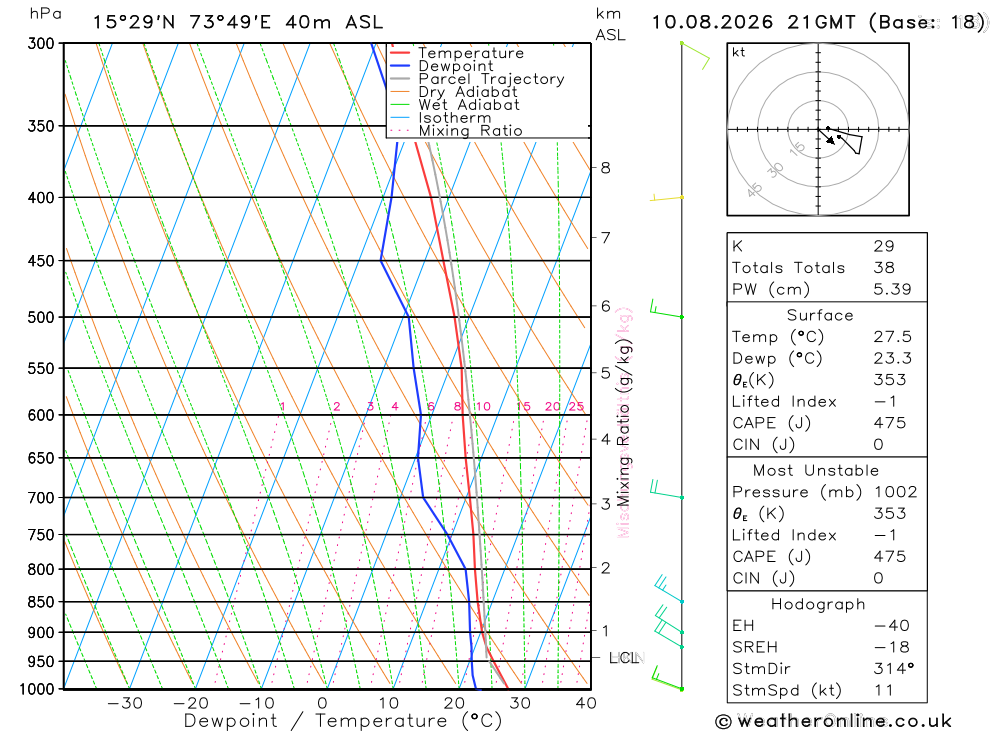The height and width of the screenshot is (733, 1000).
Task: Click the Totals Totals value 38
Action: click(884, 268)
